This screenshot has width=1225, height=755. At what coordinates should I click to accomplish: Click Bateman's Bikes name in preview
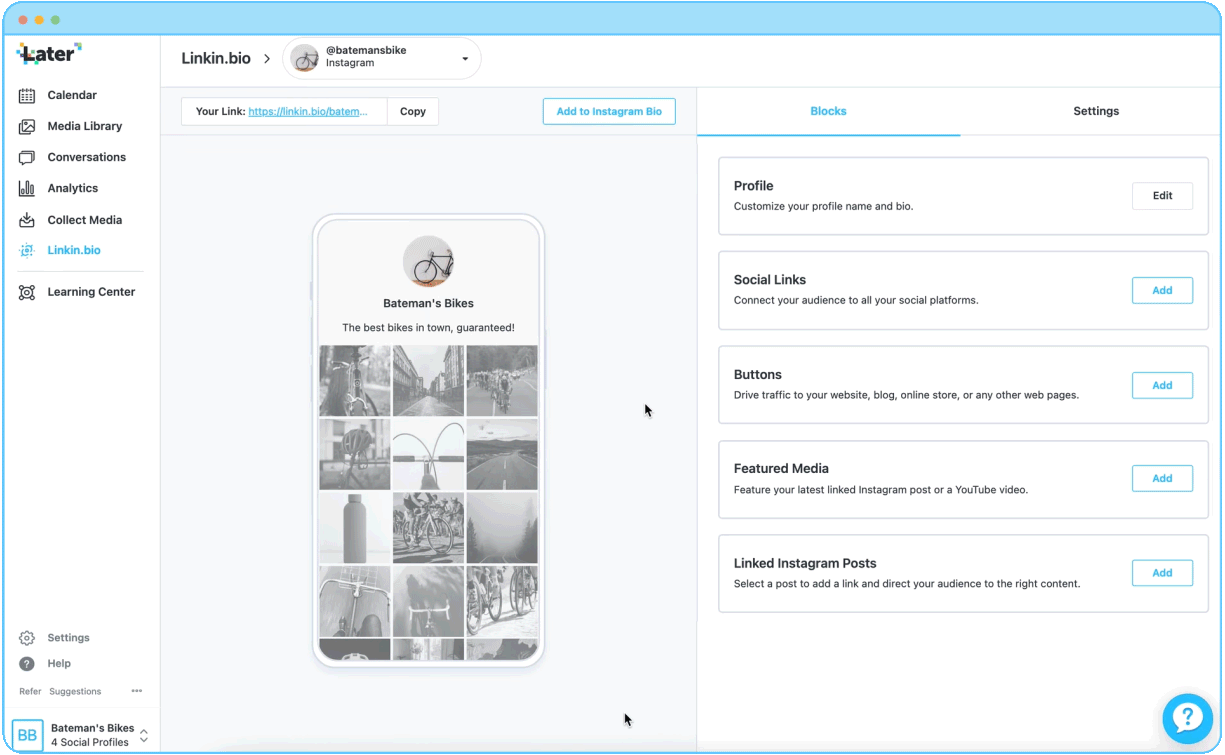[x=428, y=303]
